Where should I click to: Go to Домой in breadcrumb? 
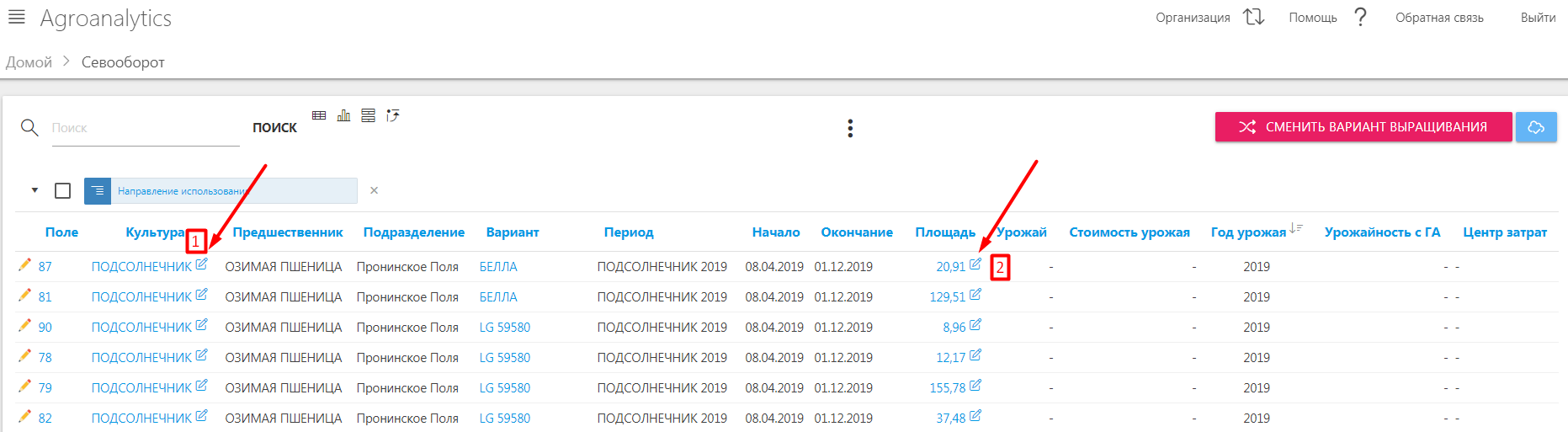click(x=29, y=62)
